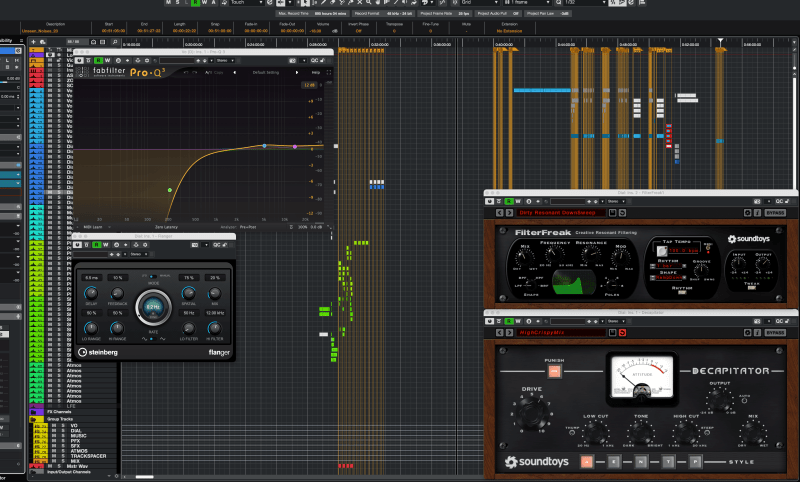Toggle the Flanger Mode switch

click(153, 276)
